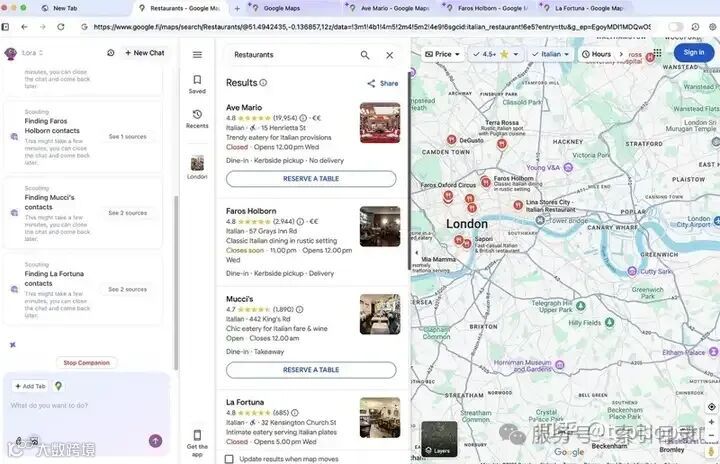Click Faros Holborn rating info icon

300,221
